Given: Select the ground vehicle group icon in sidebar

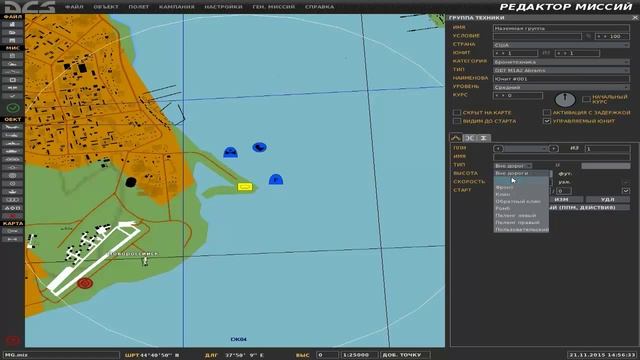Looking at the screenshot, I should 13,151.
